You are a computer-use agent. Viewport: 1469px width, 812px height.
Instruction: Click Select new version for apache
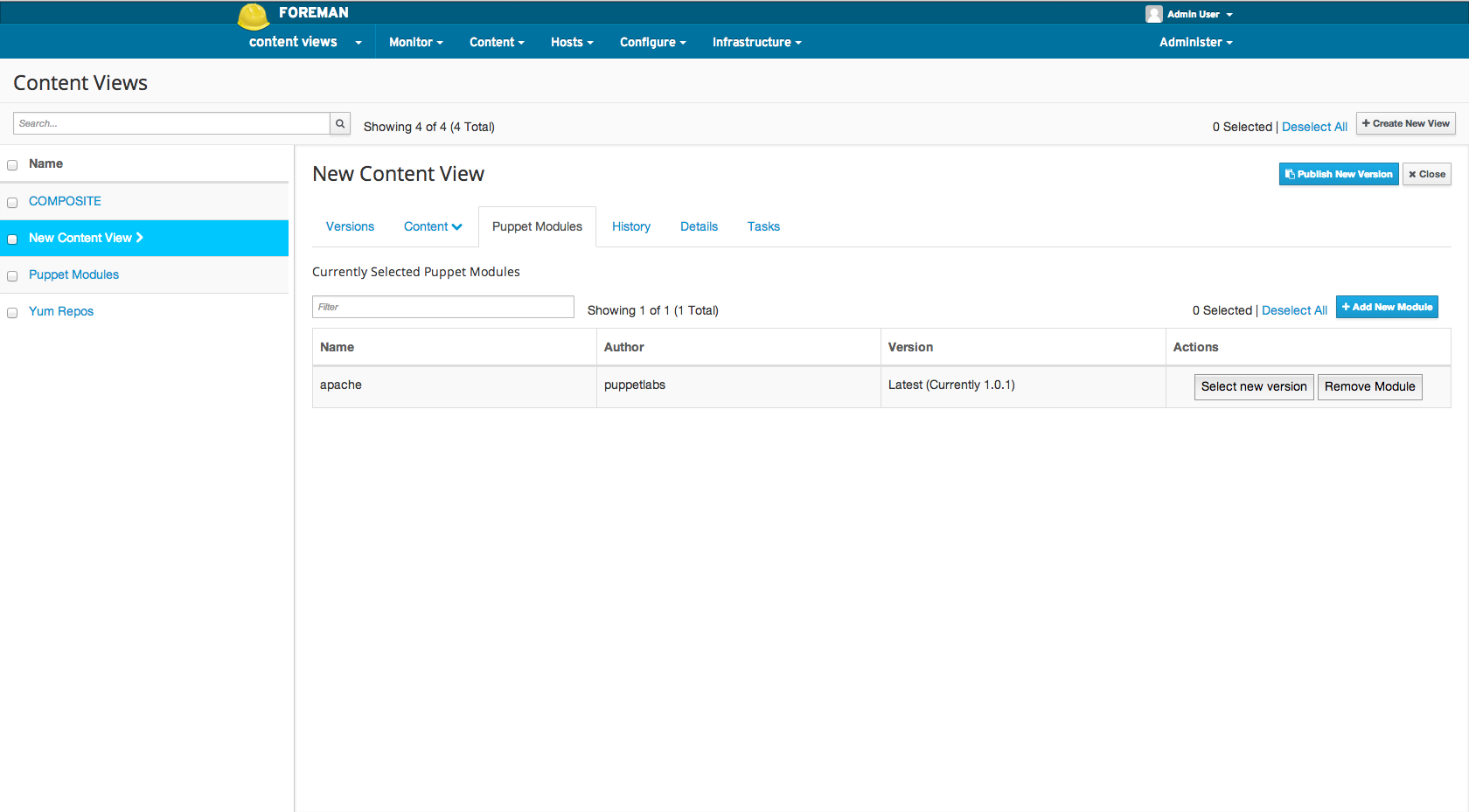coord(1254,386)
